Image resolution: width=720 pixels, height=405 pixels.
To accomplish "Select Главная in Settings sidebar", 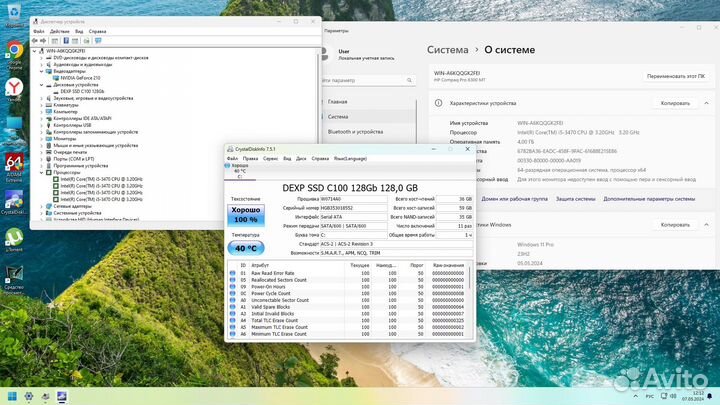I will click(338, 101).
